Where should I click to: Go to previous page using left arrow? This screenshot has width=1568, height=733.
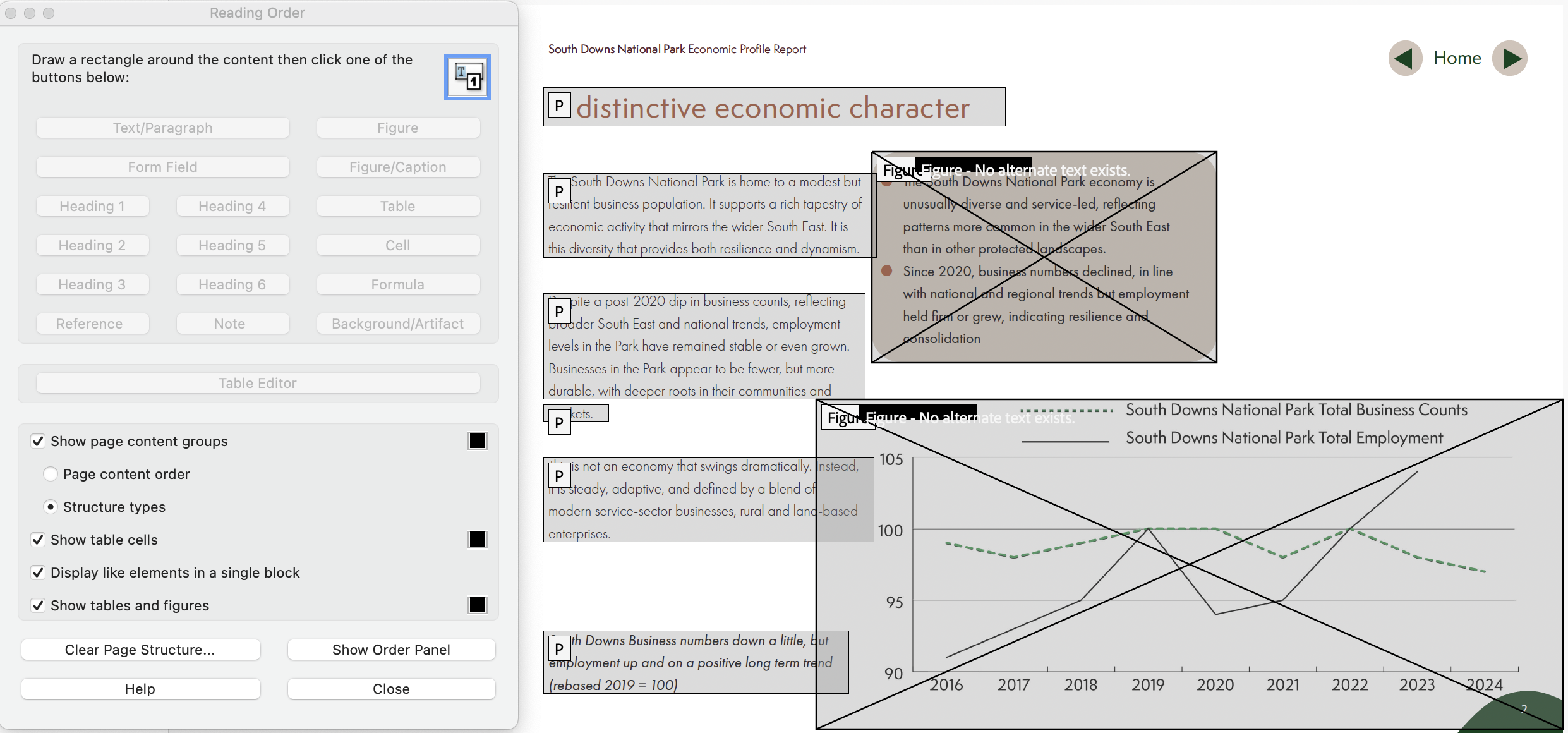(x=1405, y=58)
